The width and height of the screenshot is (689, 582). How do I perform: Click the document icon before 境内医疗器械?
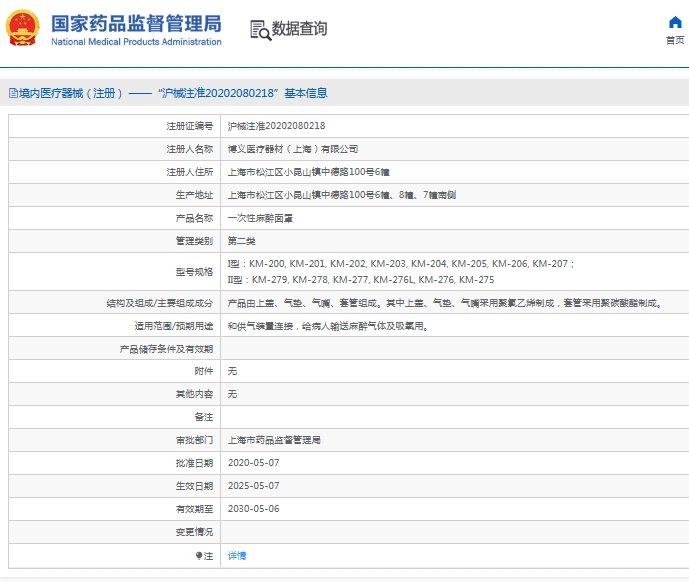pos(13,93)
